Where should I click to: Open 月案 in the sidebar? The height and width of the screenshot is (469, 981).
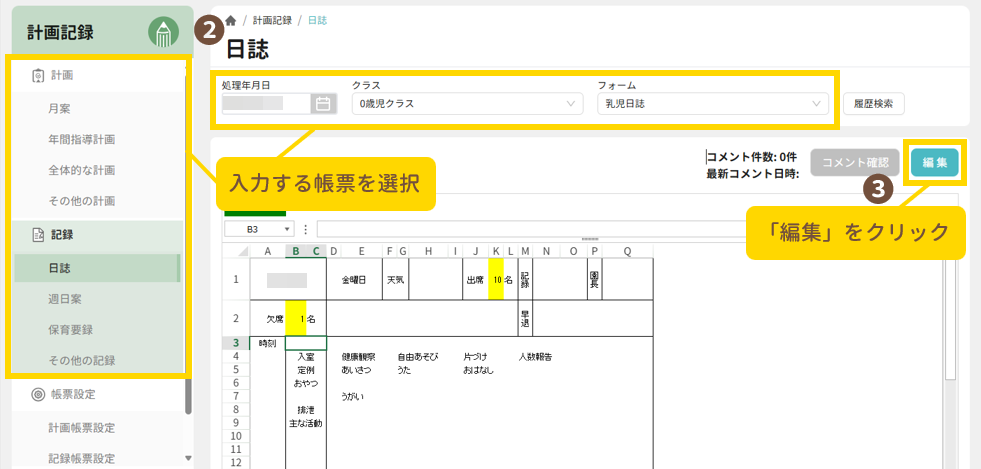[x=60, y=108]
